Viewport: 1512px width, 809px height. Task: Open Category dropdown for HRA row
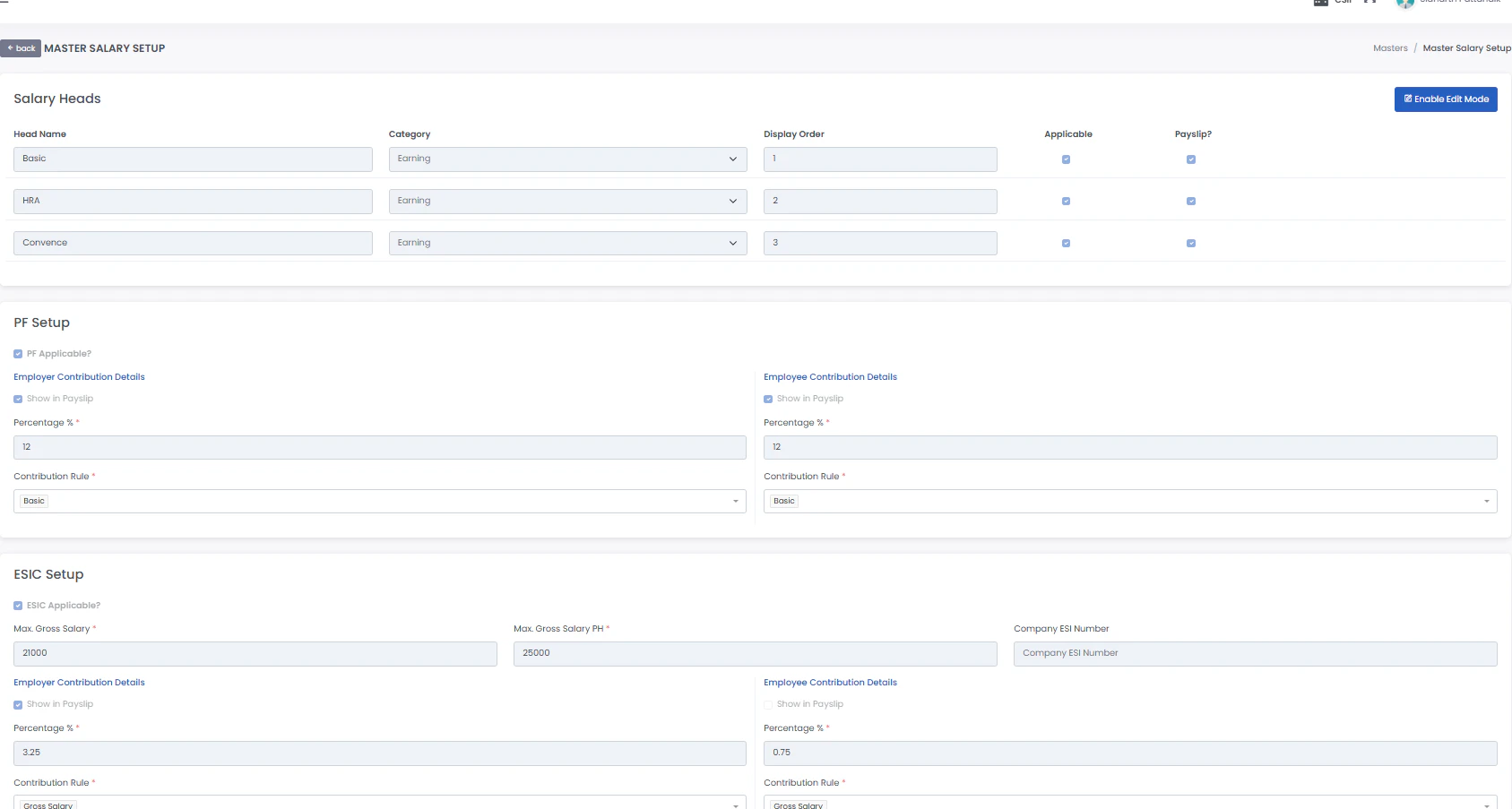(x=567, y=202)
